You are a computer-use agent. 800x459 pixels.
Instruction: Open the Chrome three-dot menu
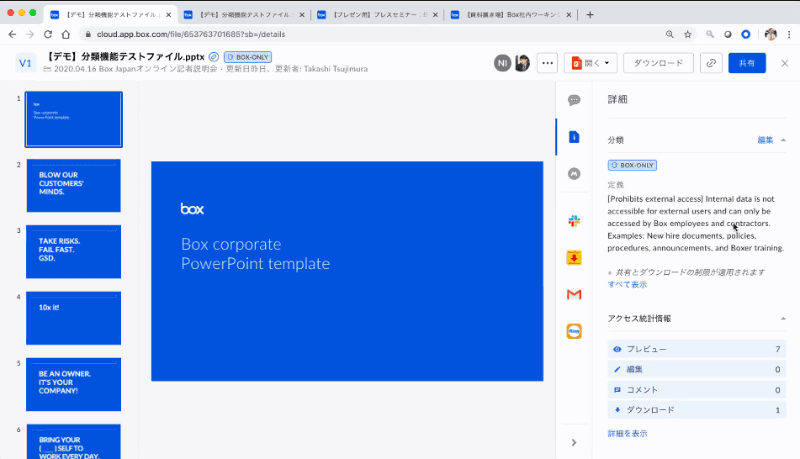tap(789, 34)
